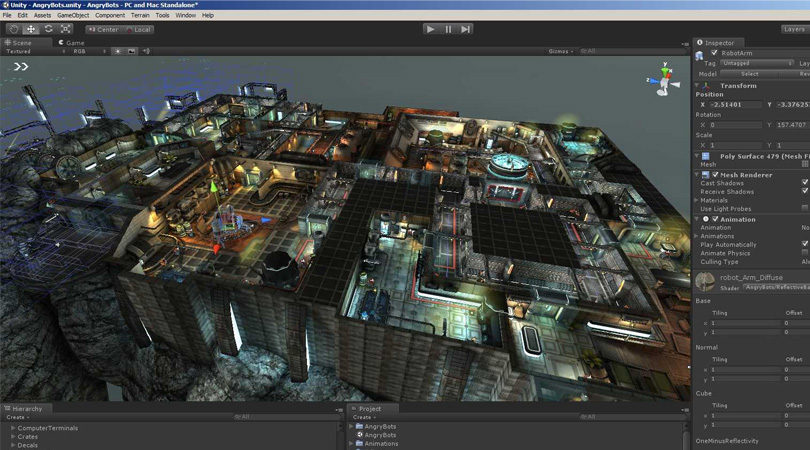The image size is (810, 450).
Task: Click the scene orientation gizmo
Action: click(x=664, y=80)
